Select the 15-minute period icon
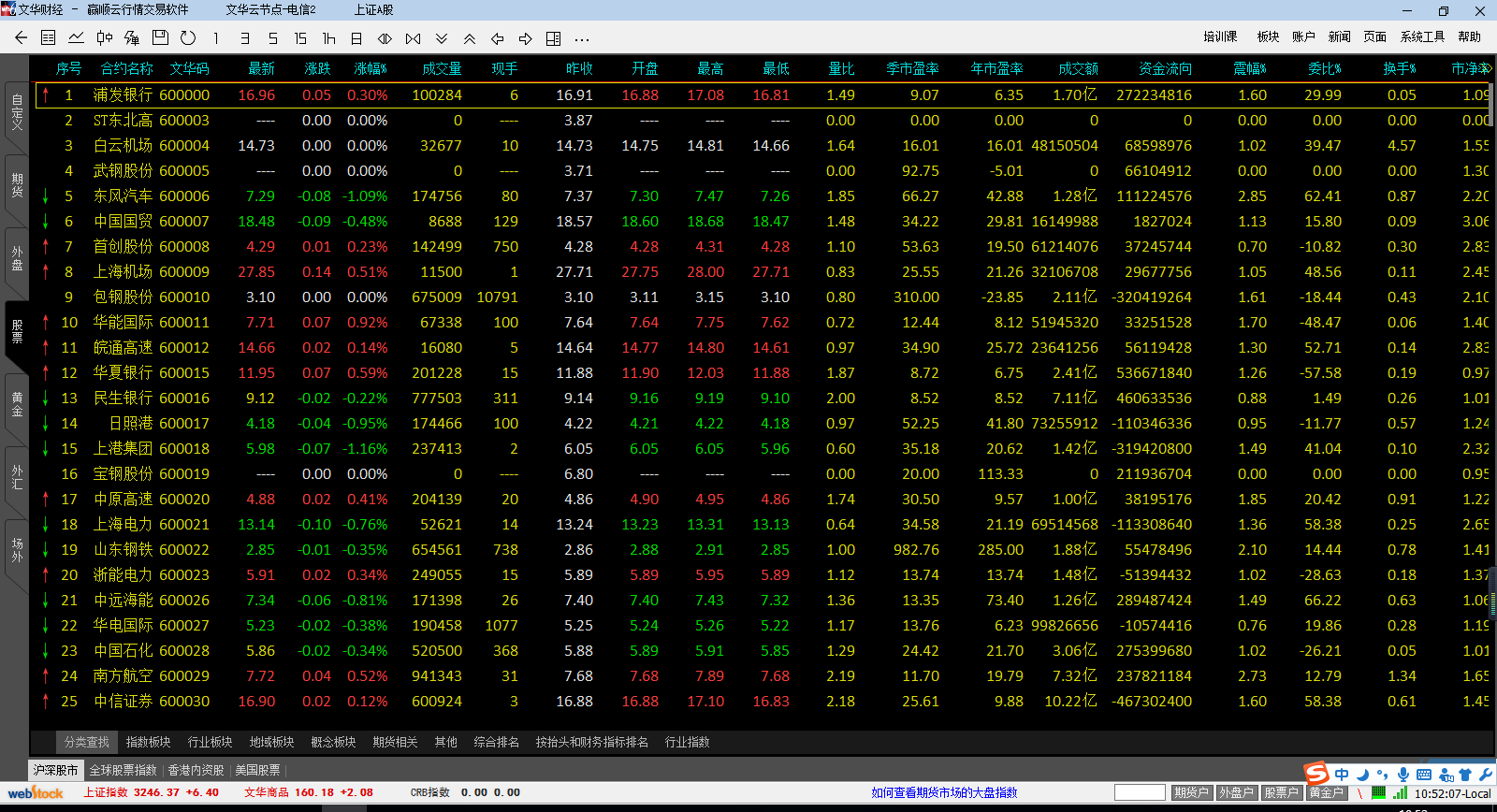1497x812 pixels. 300,38
